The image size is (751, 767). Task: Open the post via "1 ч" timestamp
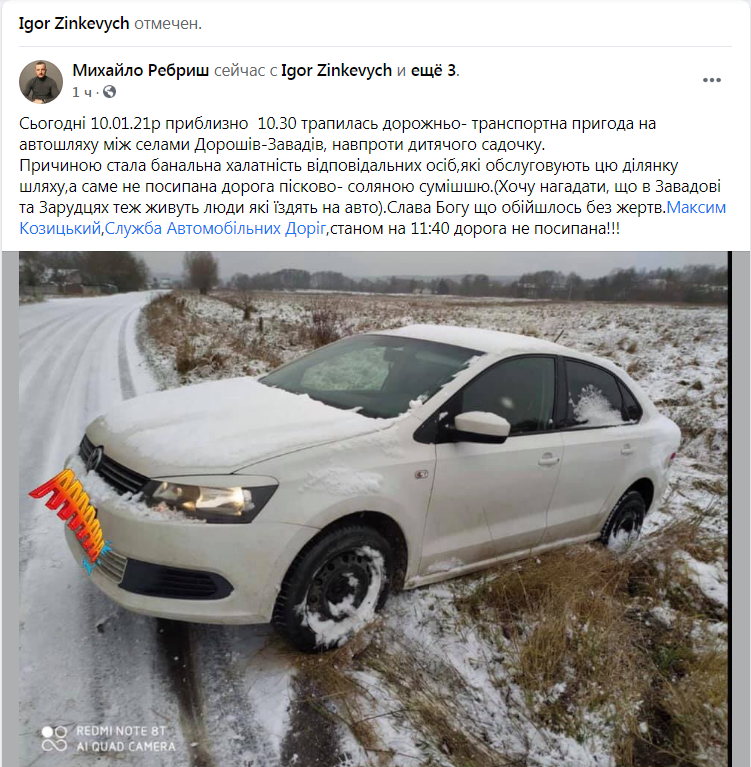[82, 92]
